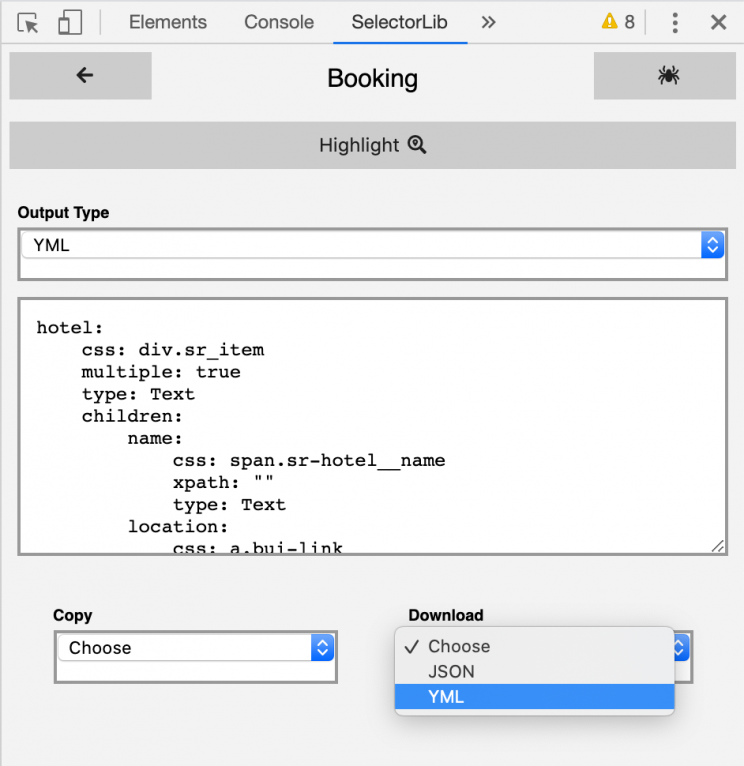Viewport: 744px width, 766px height.
Task: Click the 'css: span.sr-hotel__name' line
Action: 309,461
